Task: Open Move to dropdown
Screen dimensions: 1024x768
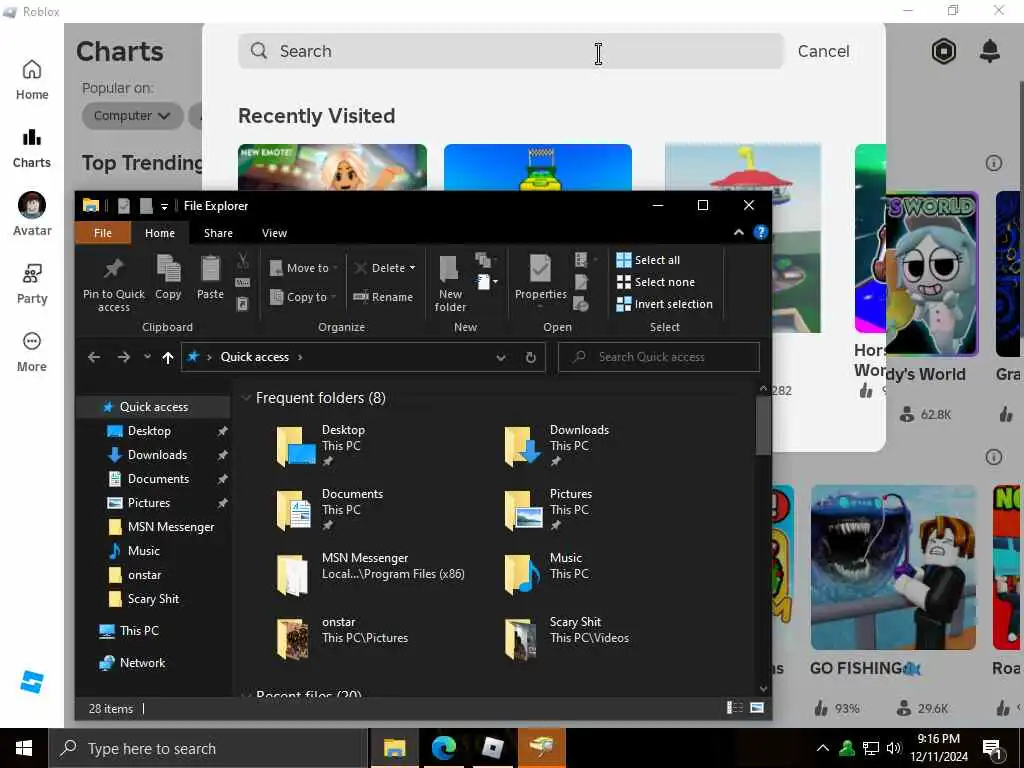Action: 304,268
